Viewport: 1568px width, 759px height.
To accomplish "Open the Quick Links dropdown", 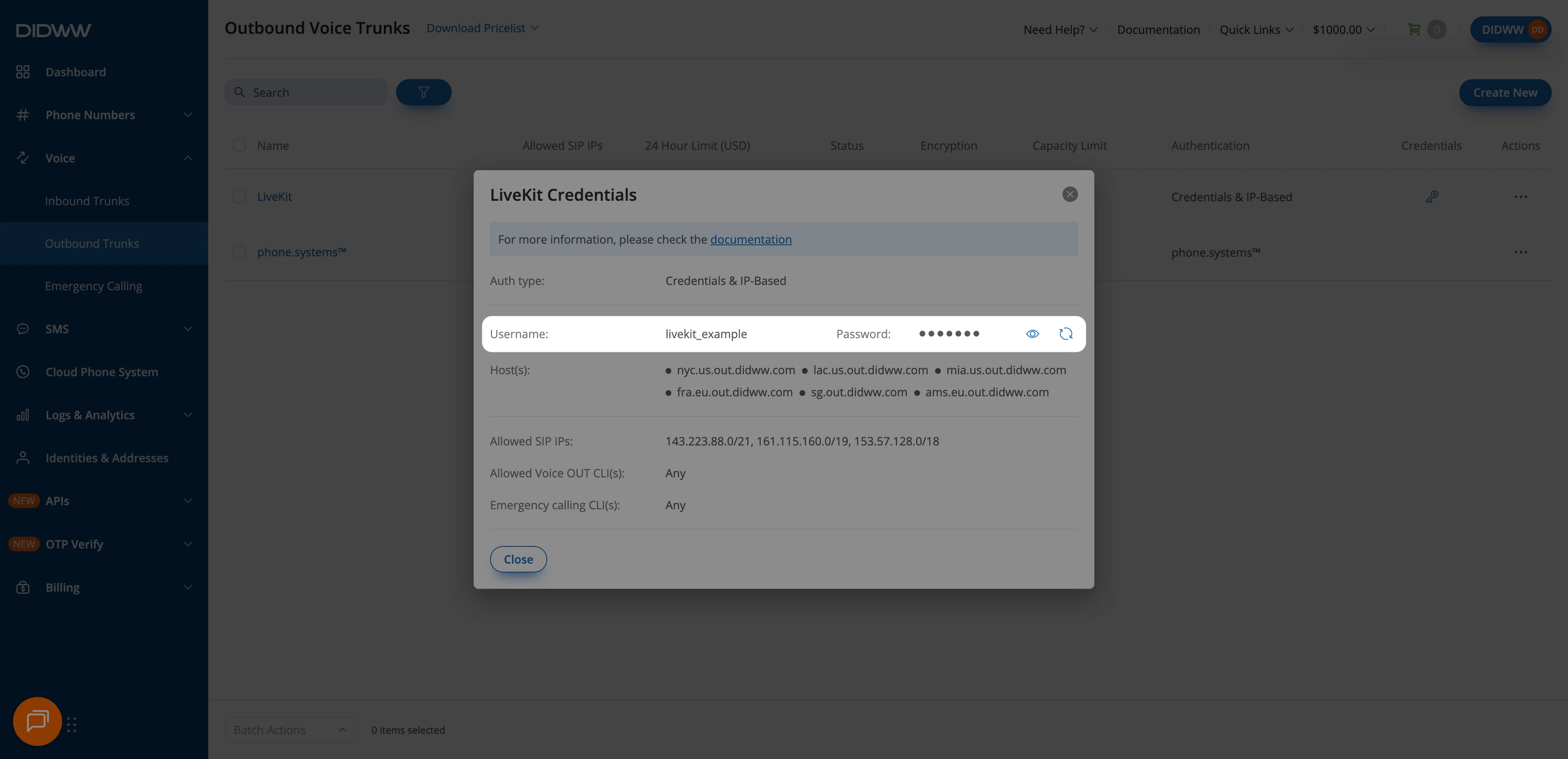I will [1256, 29].
